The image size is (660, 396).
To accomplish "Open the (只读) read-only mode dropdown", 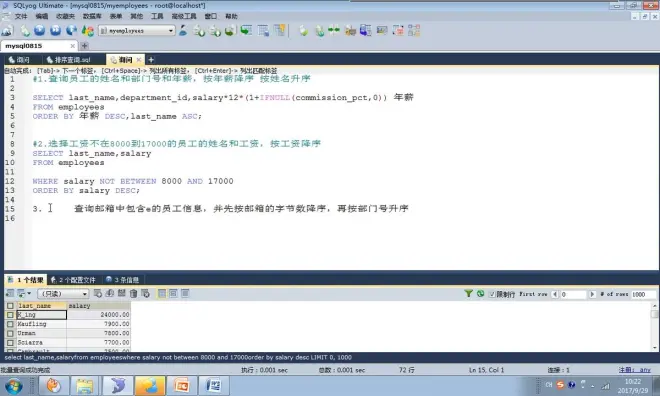I will coord(63,294).
